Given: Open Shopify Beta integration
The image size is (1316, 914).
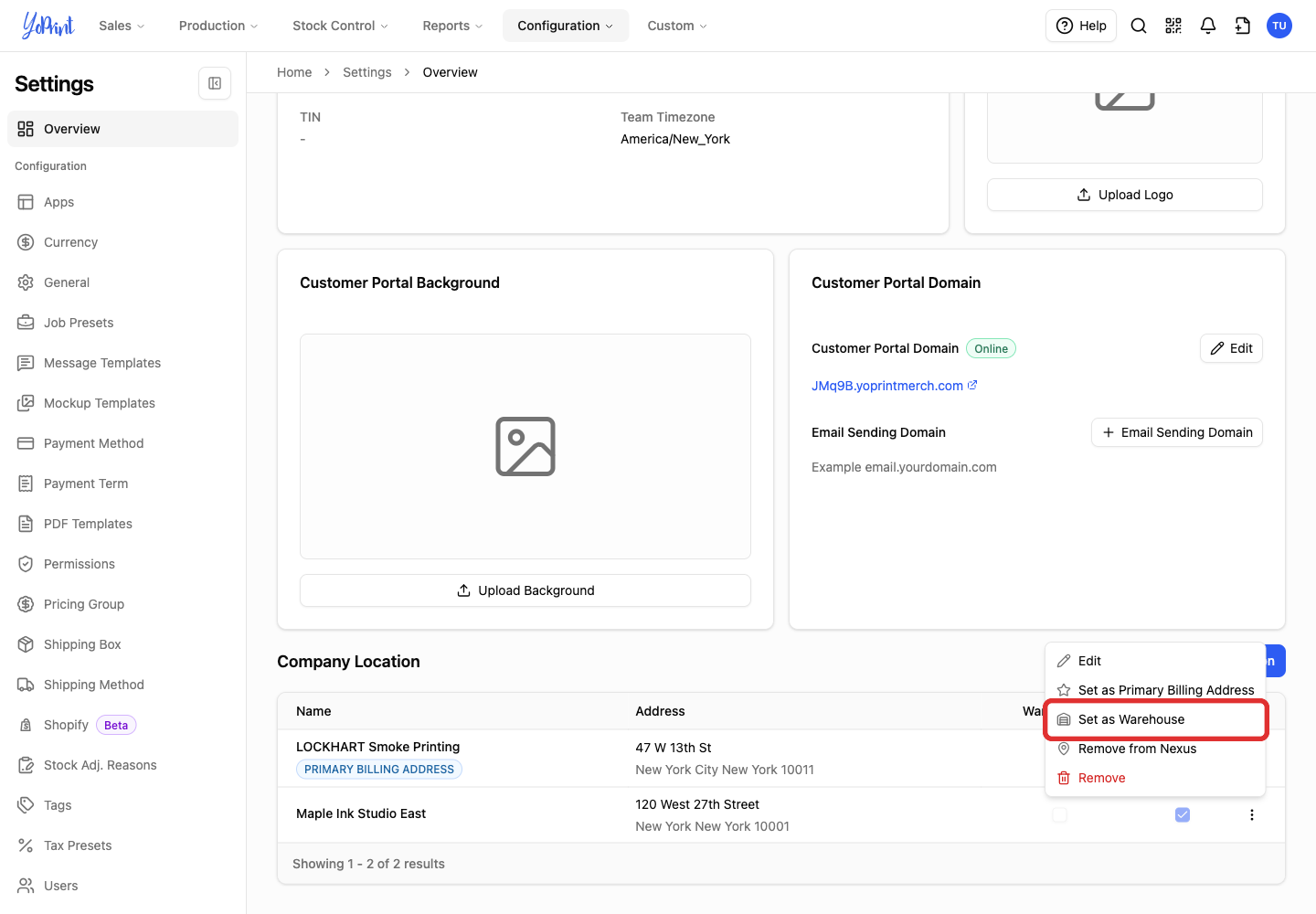Looking at the screenshot, I should point(122,725).
